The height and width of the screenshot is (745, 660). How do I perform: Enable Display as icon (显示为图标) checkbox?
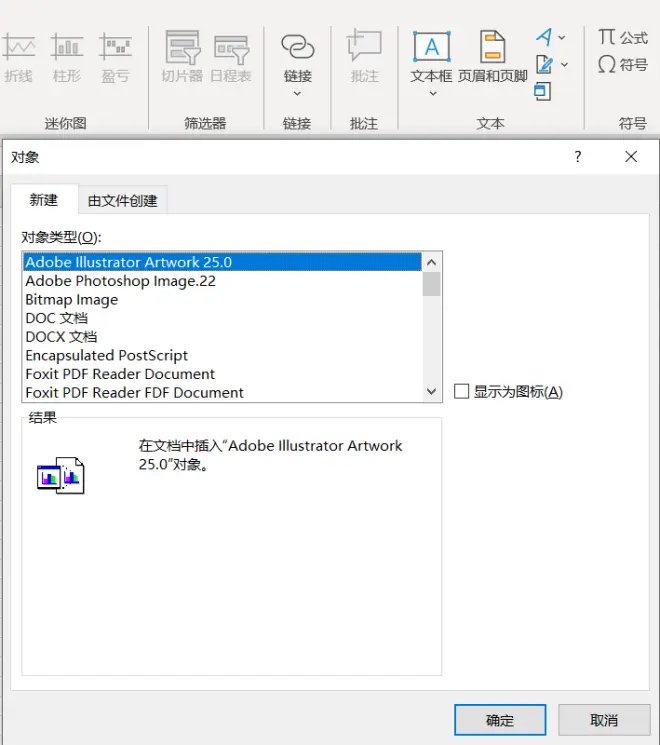pos(461,392)
